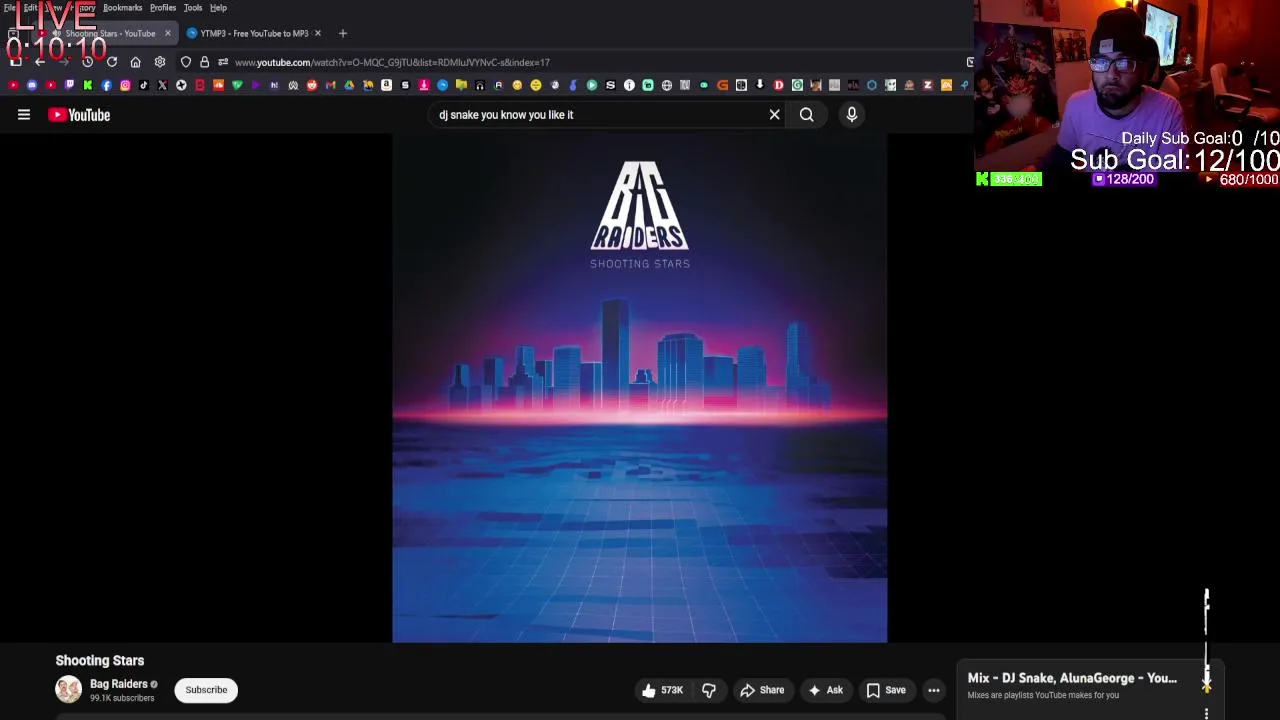The height and width of the screenshot is (720, 1280).
Task: Go back with browser back arrow
Action: (40, 62)
